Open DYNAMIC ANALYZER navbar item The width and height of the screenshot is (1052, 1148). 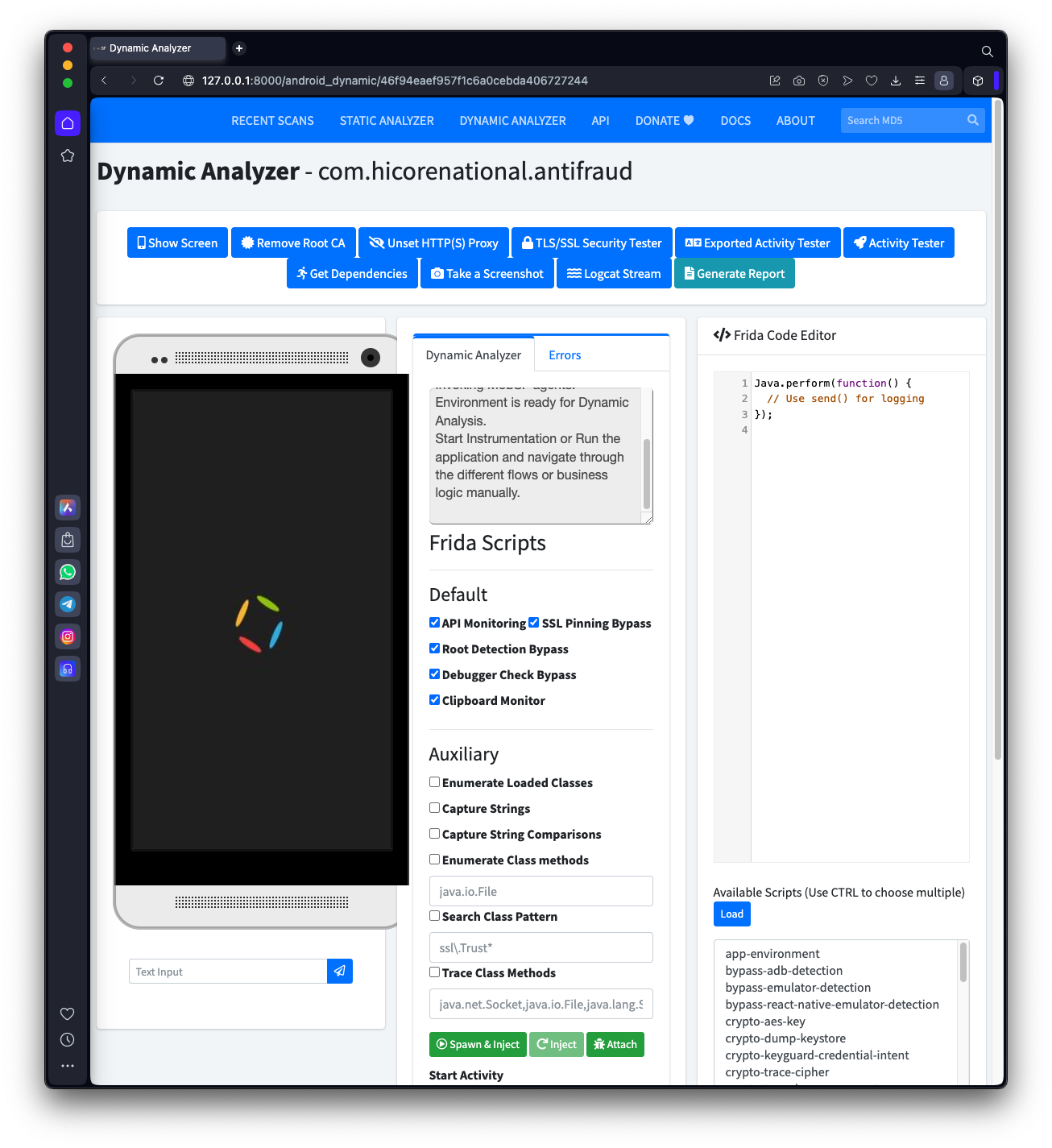[x=513, y=121]
